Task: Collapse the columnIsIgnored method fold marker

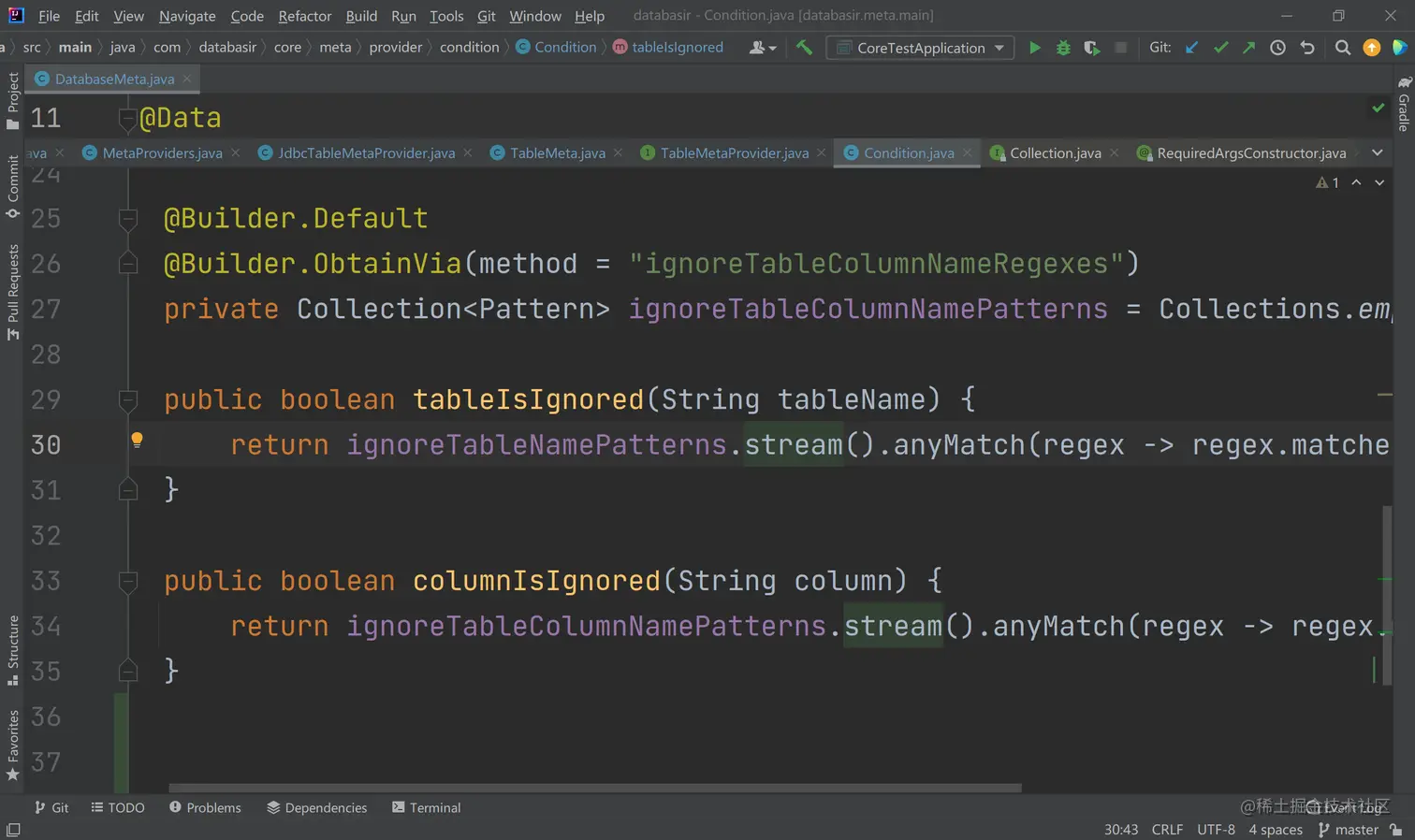Action: click(x=128, y=582)
